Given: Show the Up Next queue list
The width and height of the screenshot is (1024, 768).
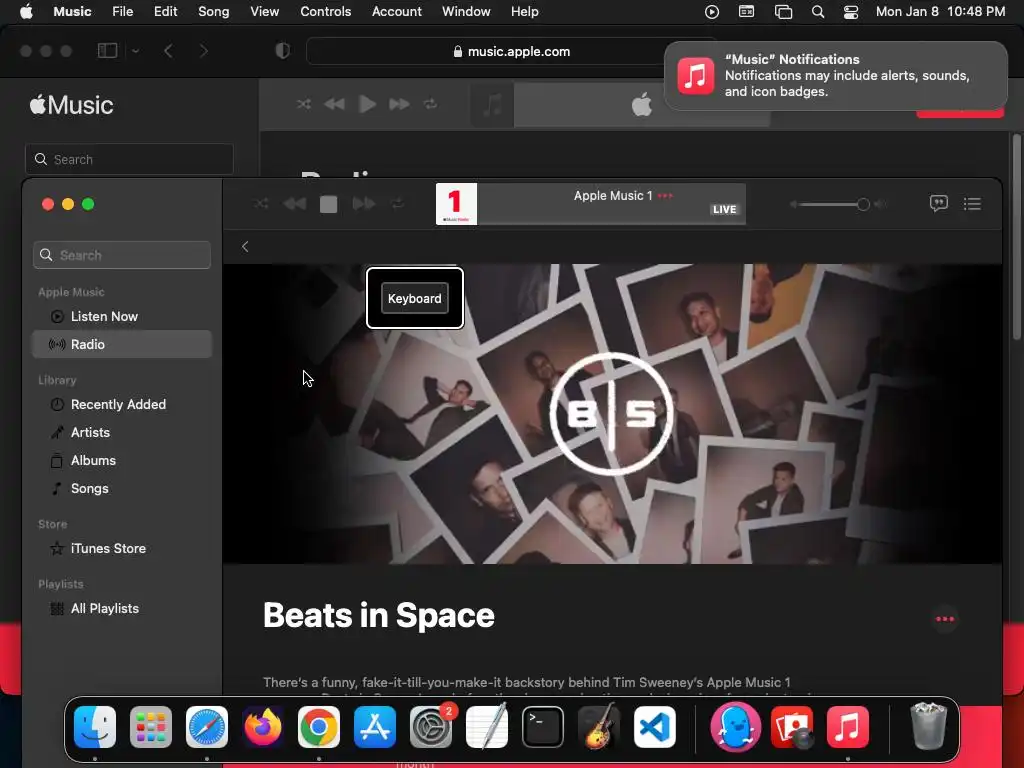Looking at the screenshot, I should (972, 204).
